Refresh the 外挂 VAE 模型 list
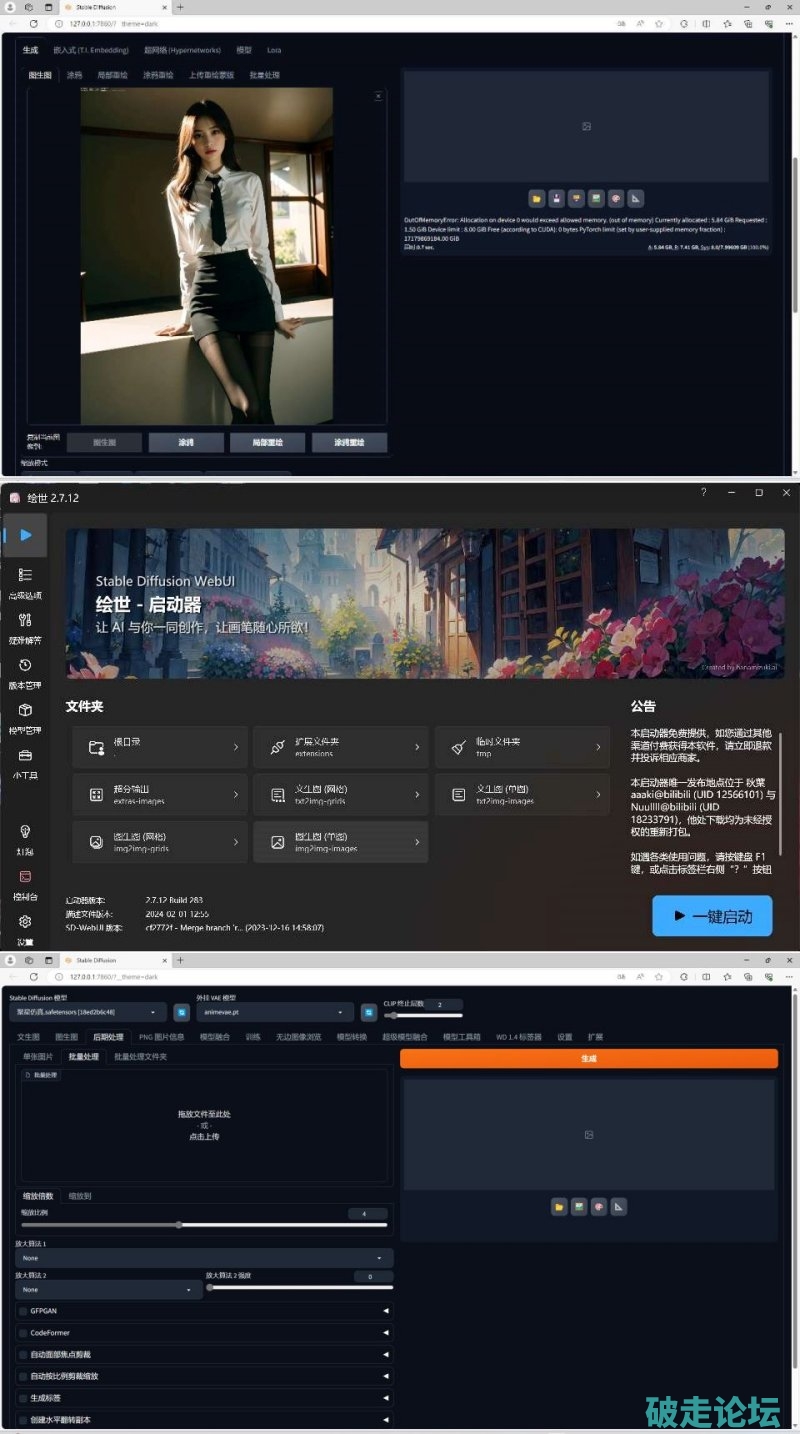 (369, 1012)
